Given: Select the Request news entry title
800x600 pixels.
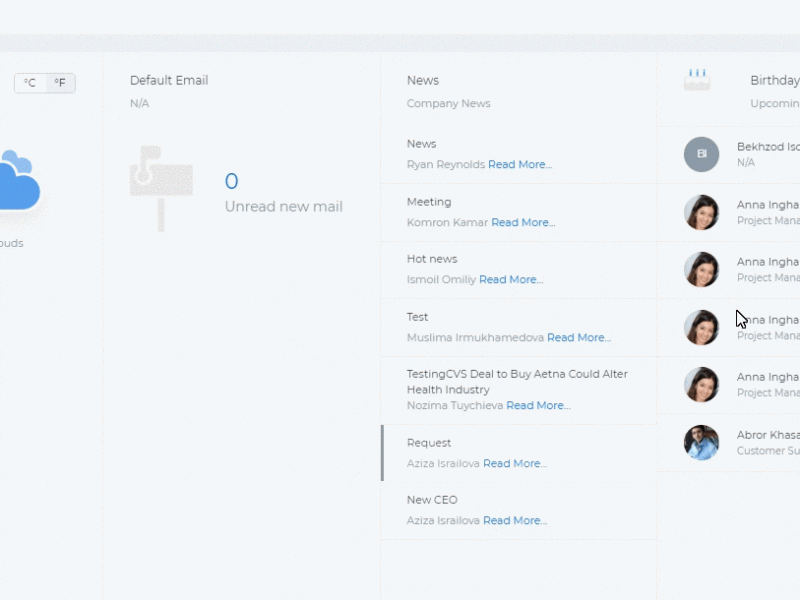Looking at the screenshot, I should point(429,443).
